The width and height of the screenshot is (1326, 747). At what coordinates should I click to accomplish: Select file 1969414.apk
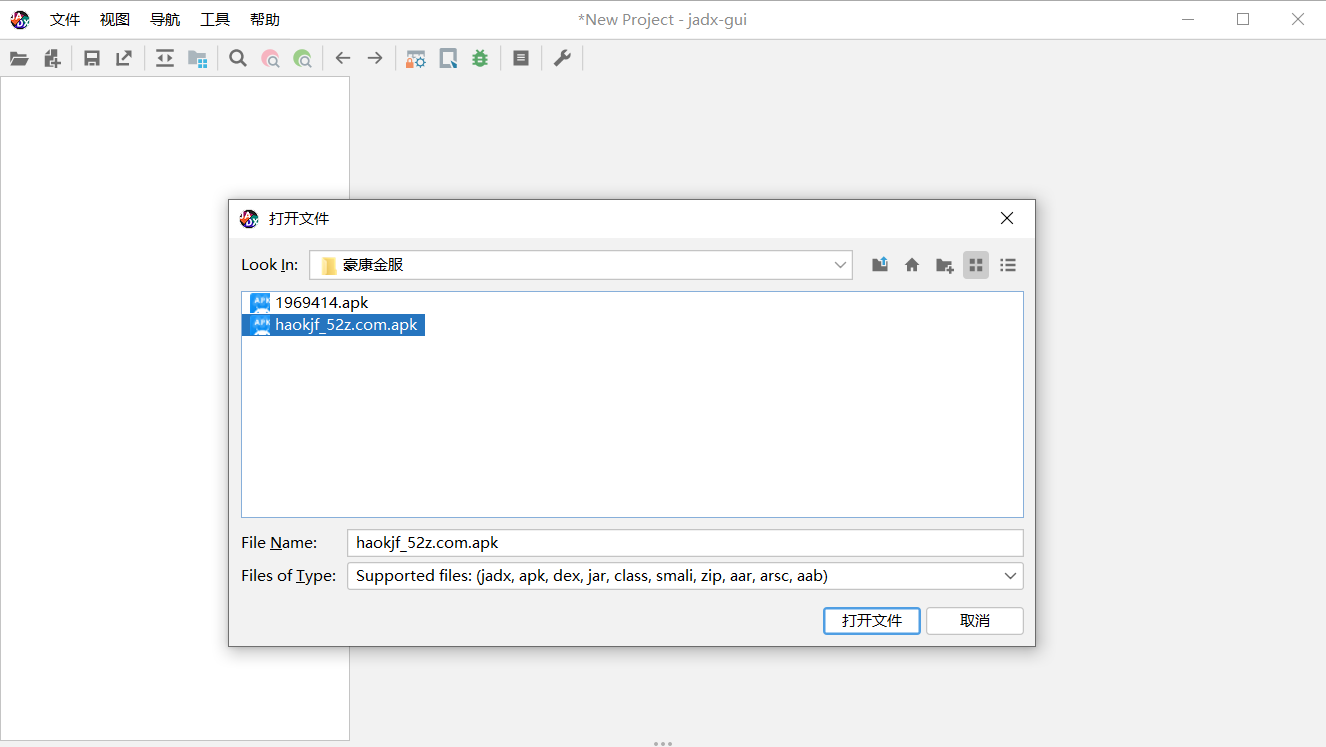click(x=310, y=302)
